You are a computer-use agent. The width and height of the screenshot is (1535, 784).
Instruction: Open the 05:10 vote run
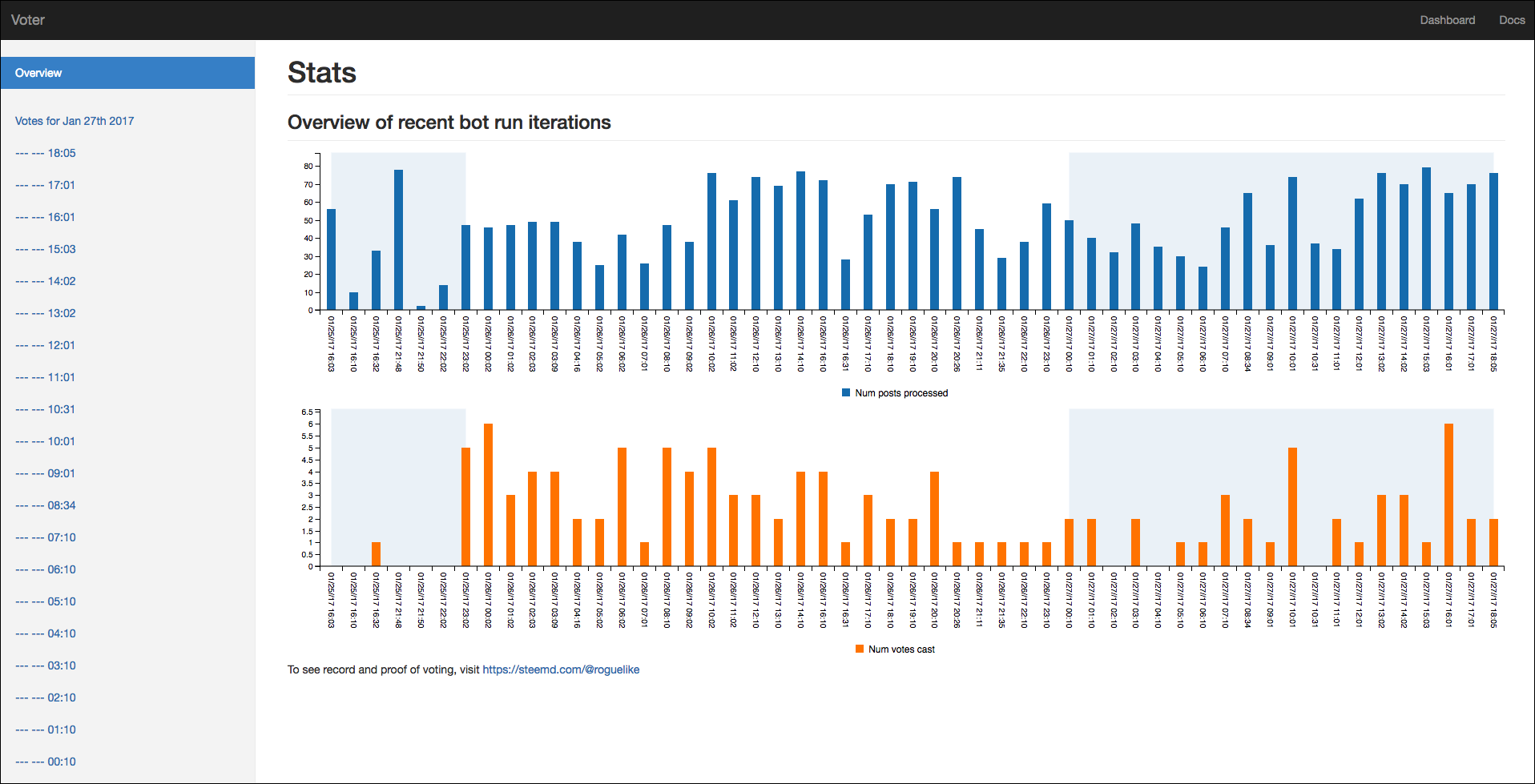(46, 601)
